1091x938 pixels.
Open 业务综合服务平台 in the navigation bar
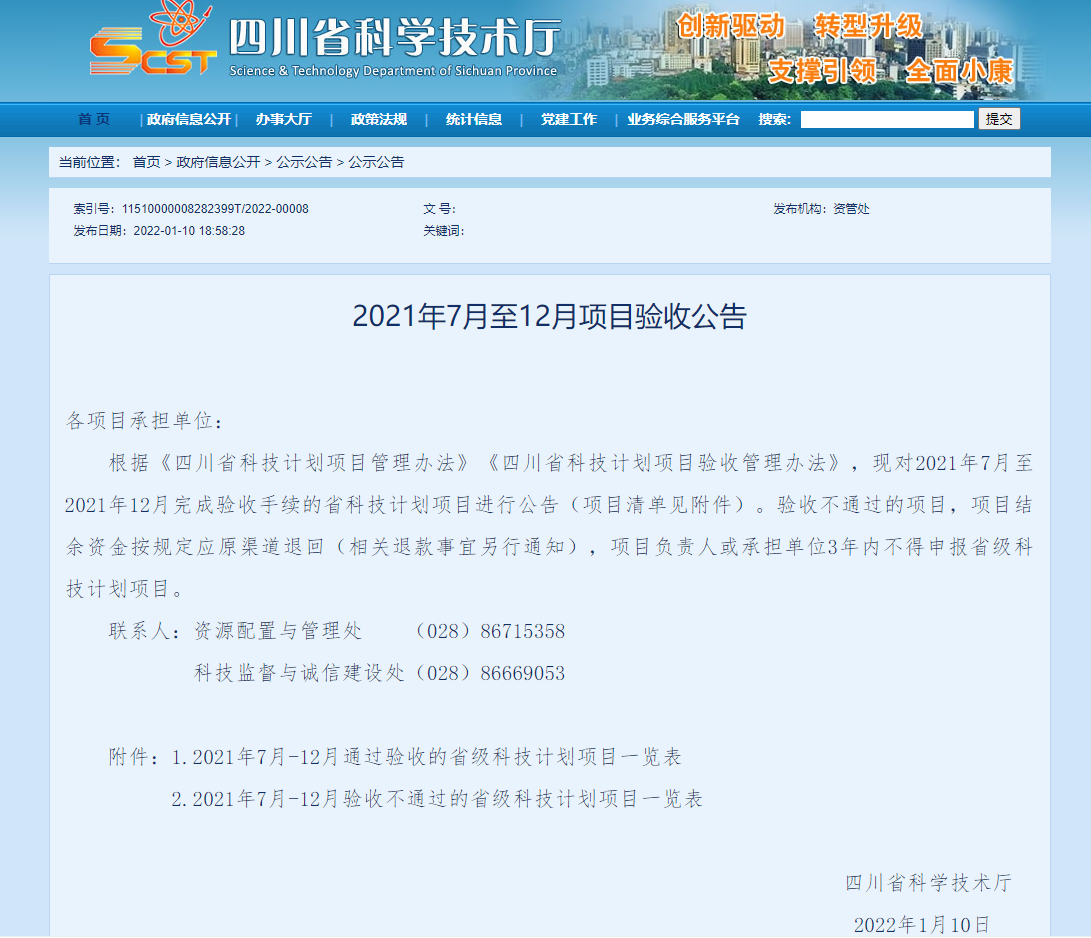[x=684, y=119]
